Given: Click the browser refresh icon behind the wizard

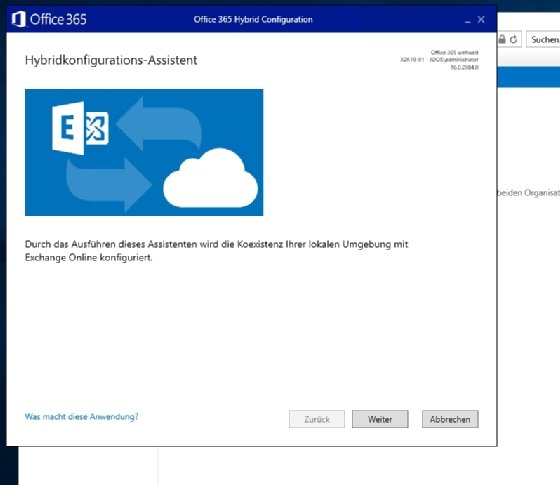Looking at the screenshot, I should pyautogui.click(x=514, y=39).
